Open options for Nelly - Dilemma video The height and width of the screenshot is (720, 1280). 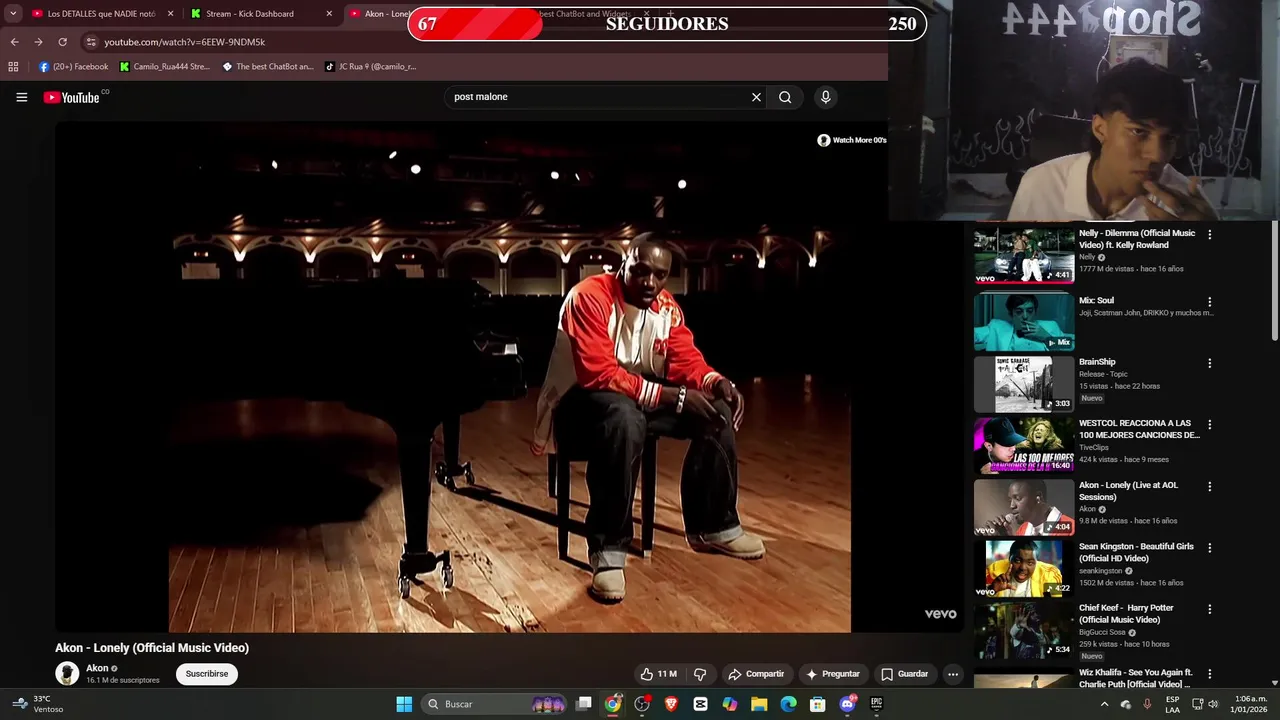pyautogui.click(x=1209, y=235)
